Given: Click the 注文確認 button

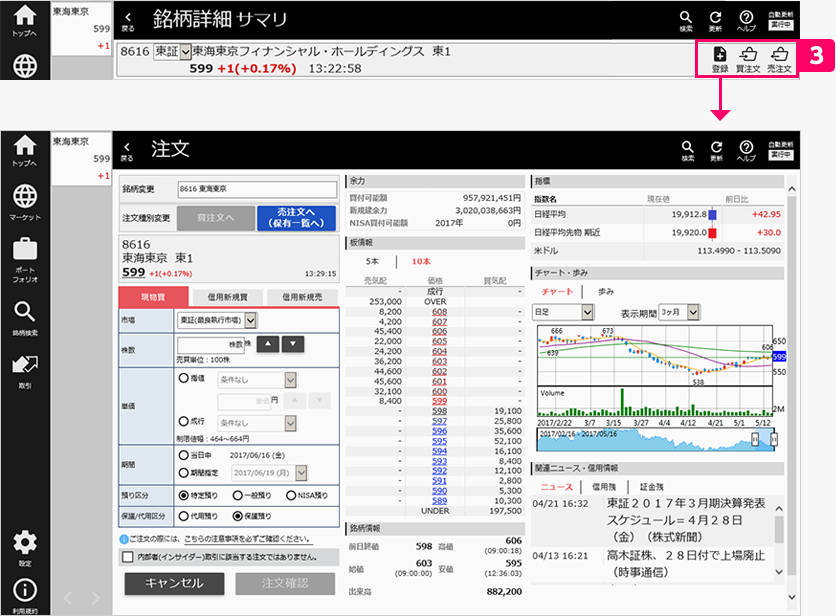Looking at the screenshot, I should click(x=285, y=583).
